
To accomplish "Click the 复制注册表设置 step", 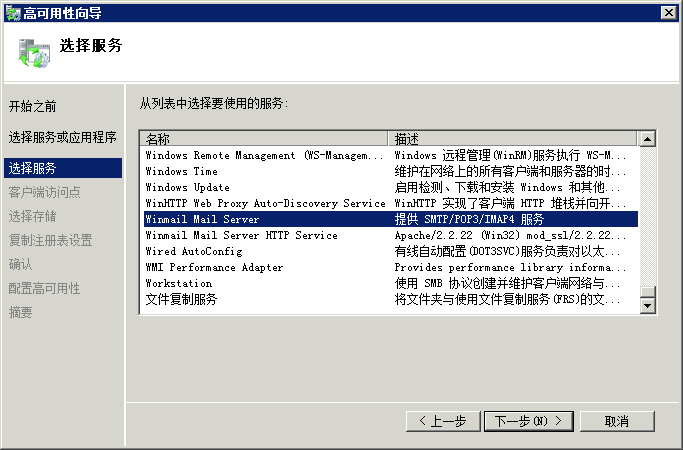I will tap(51, 240).
